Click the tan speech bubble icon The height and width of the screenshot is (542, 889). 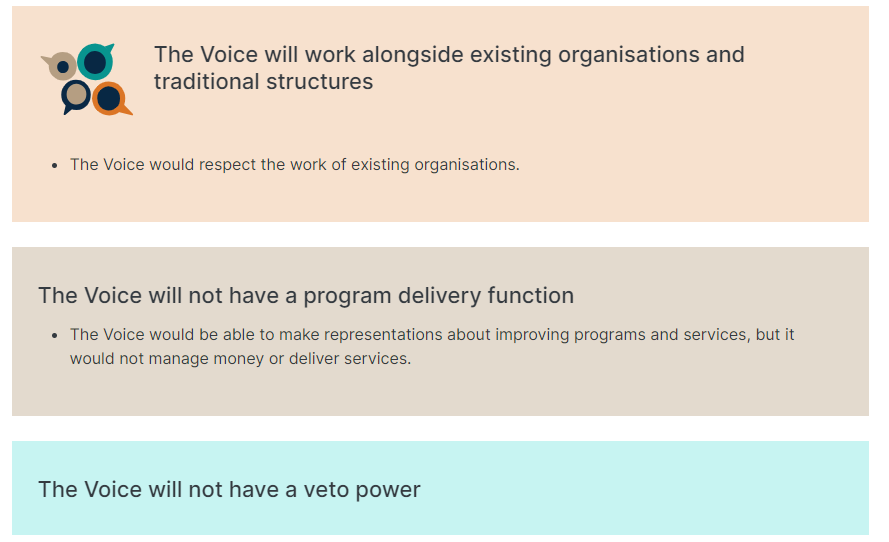coord(60,66)
